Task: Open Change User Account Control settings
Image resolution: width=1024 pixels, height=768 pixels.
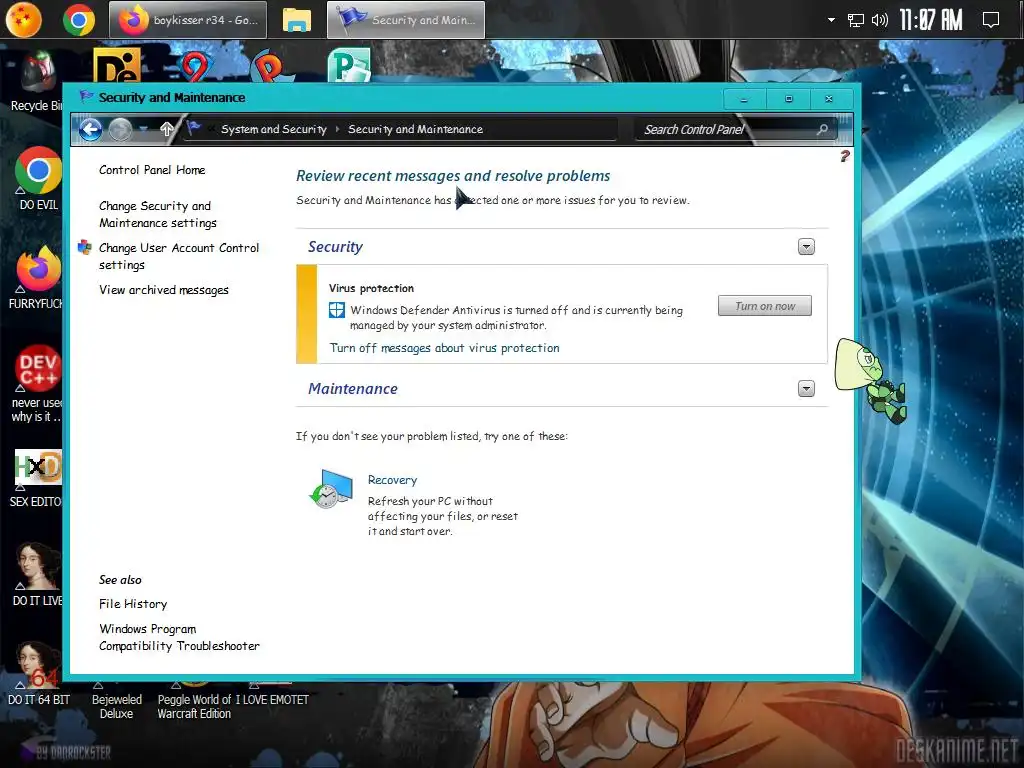Action: [179, 256]
